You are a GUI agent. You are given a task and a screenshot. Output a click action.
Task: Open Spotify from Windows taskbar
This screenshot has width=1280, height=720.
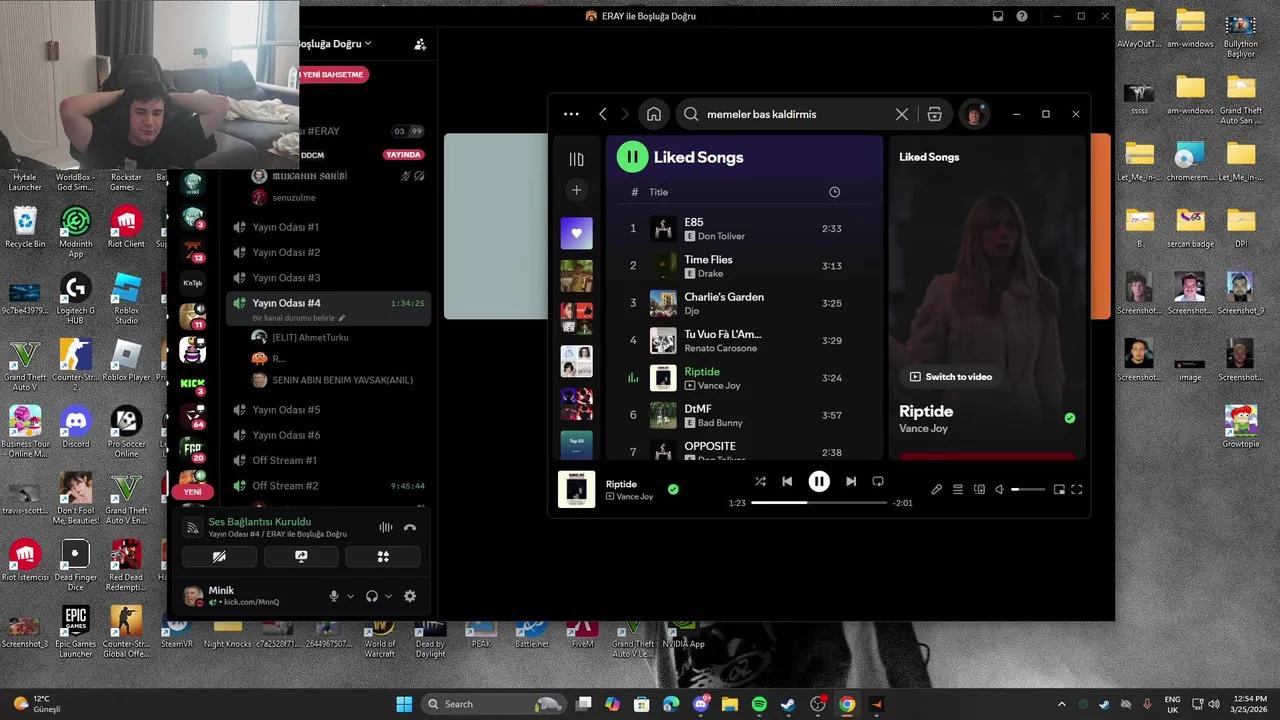tap(759, 704)
